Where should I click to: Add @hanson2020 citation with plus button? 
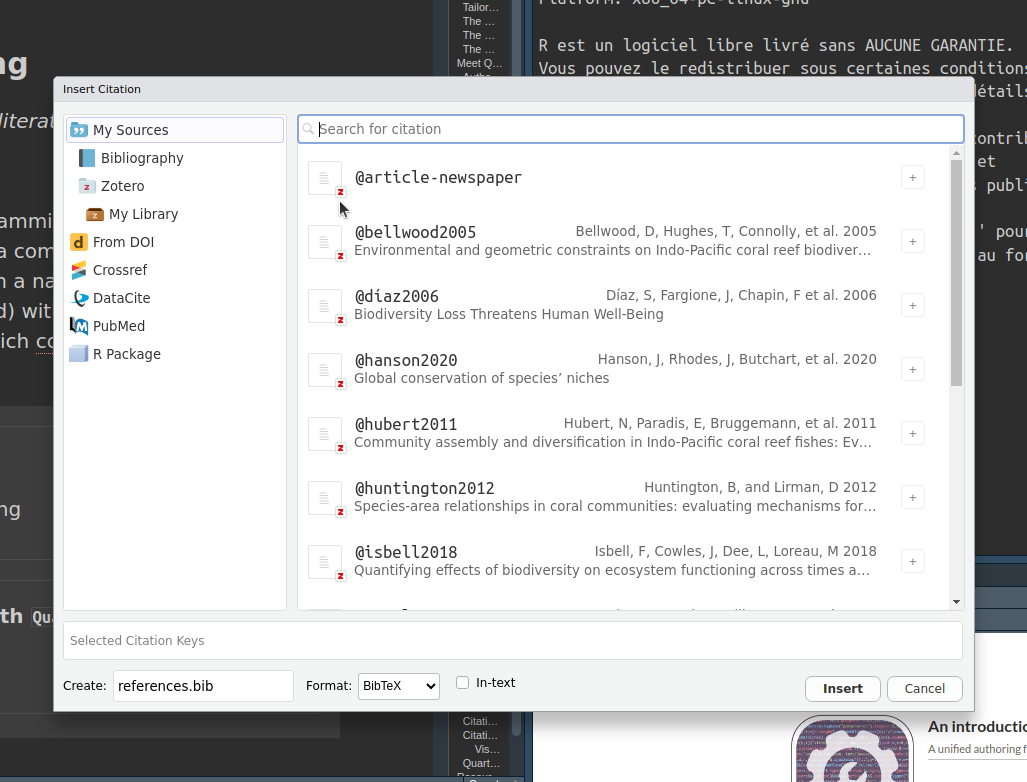tap(912, 369)
